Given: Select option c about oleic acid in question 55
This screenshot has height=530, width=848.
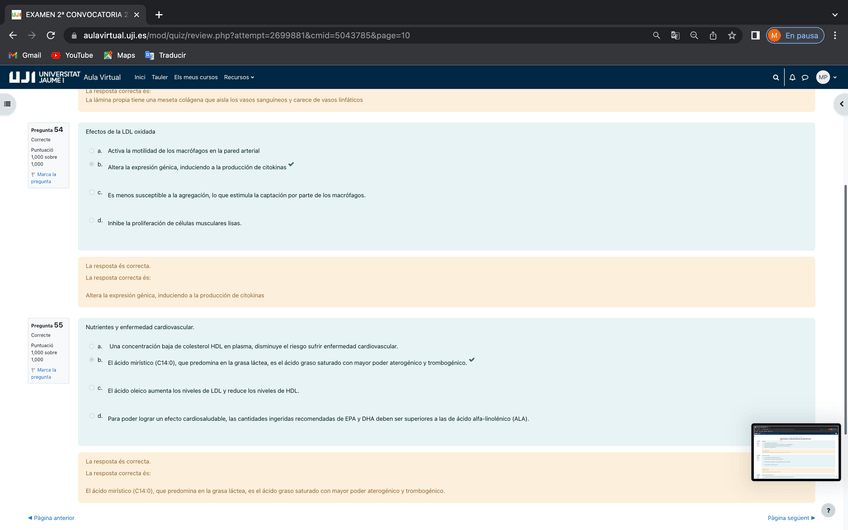Looking at the screenshot, I should (92, 388).
